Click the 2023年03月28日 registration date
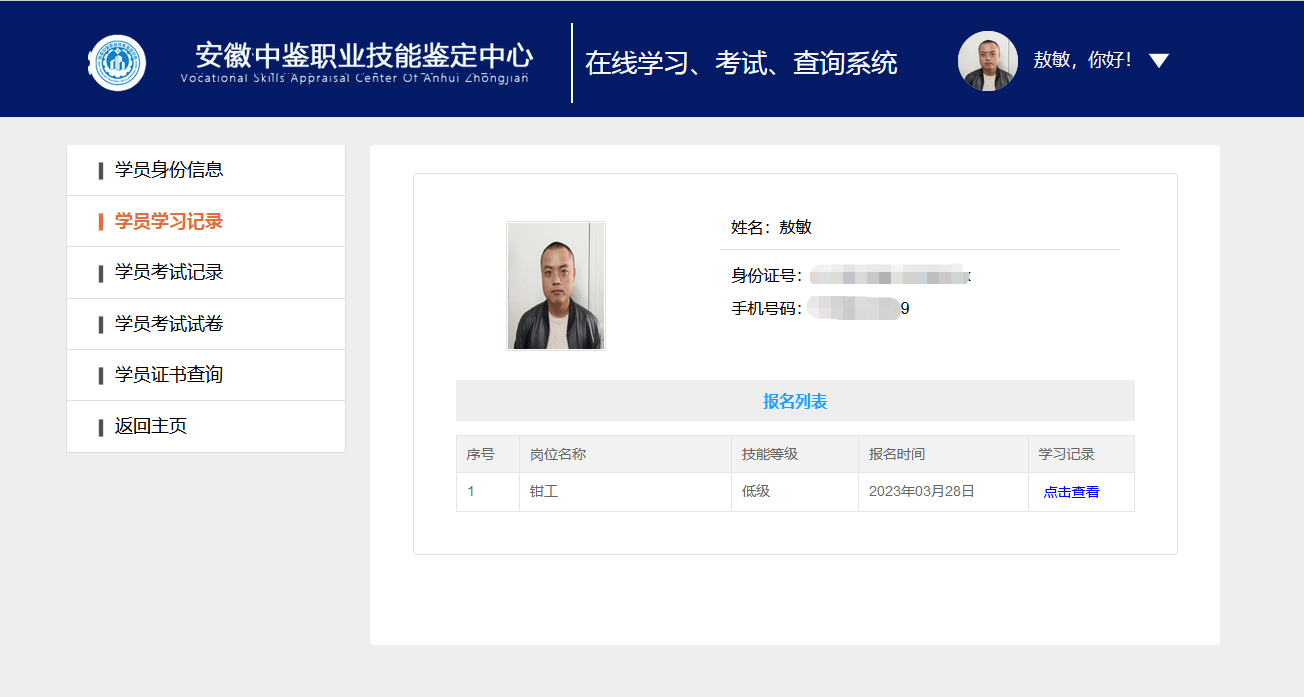This screenshot has height=697, width=1304. (x=922, y=492)
